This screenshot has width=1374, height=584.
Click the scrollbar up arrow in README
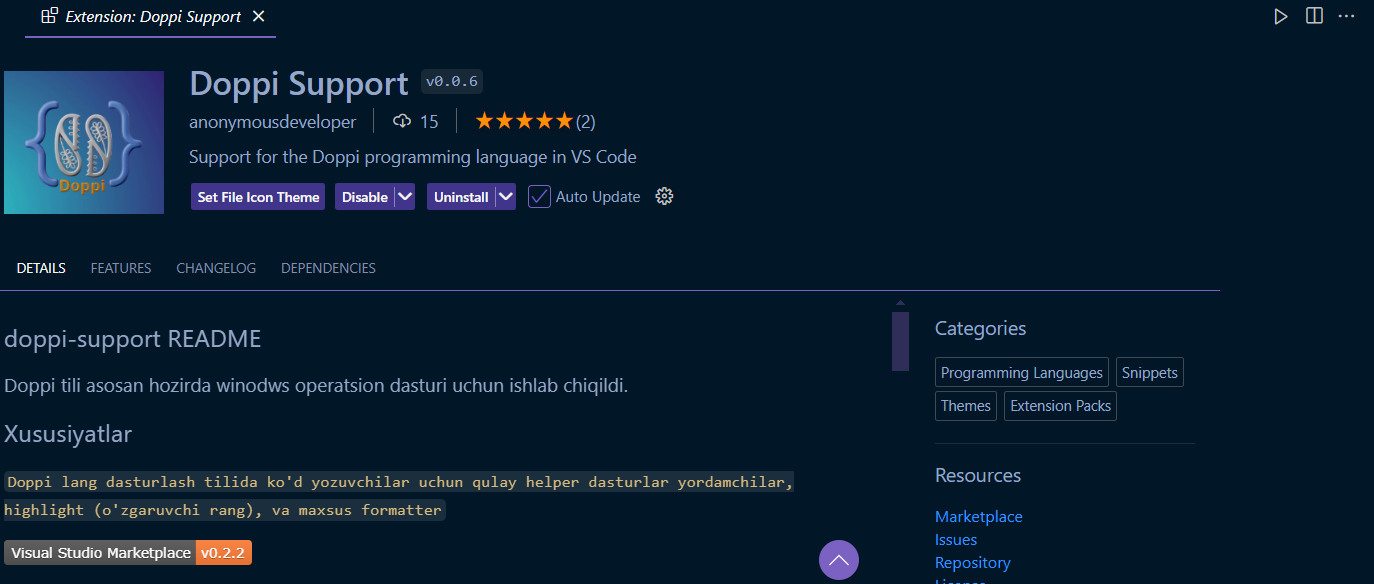(x=900, y=303)
